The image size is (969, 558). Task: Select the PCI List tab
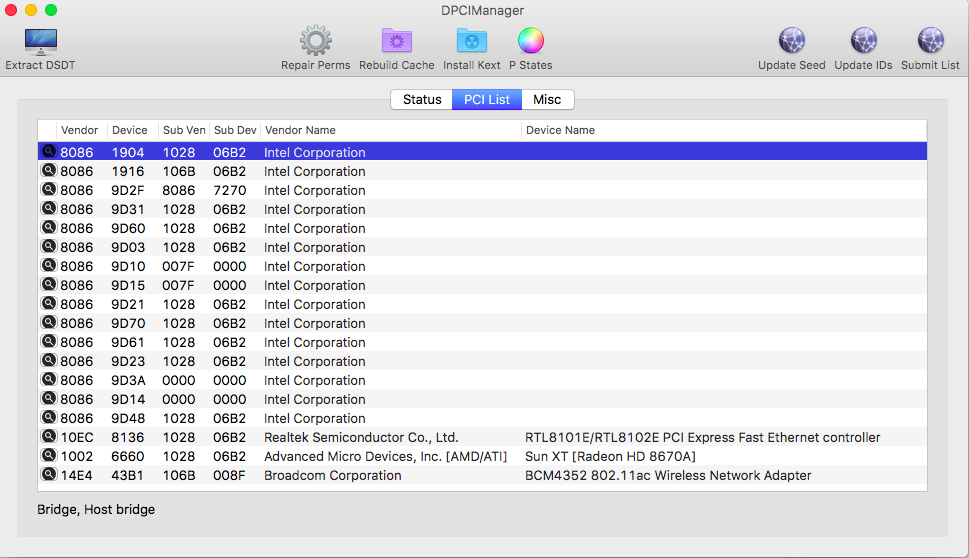coord(486,100)
